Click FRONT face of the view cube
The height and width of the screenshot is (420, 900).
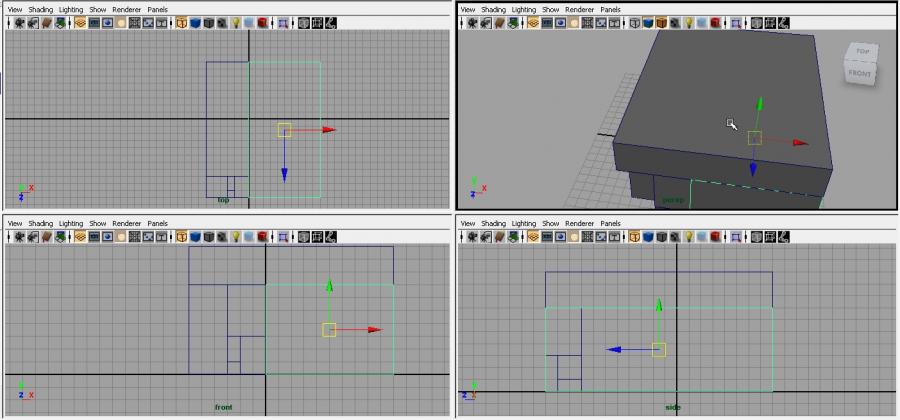[x=859, y=73]
